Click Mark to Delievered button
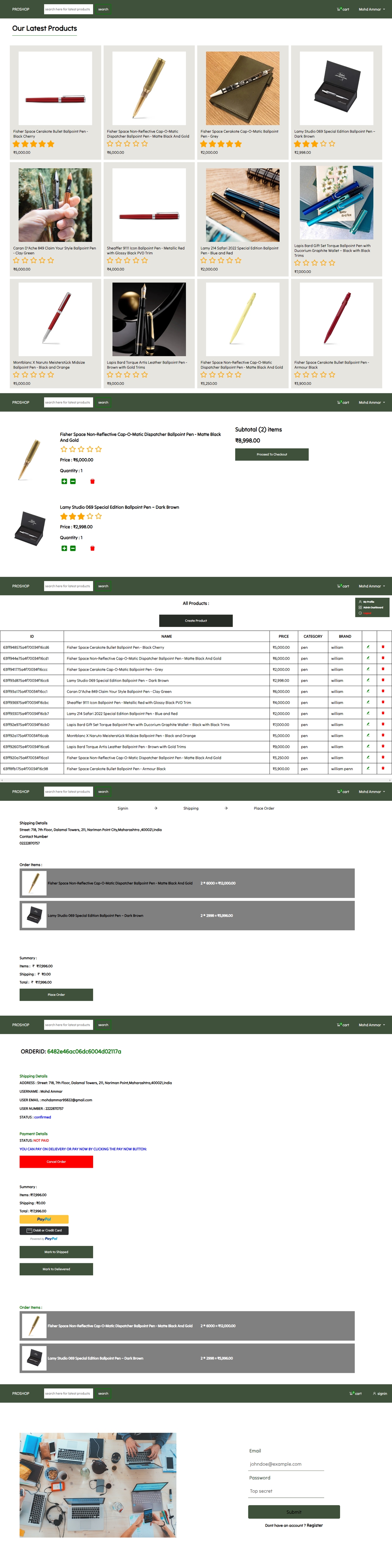 click(56, 1269)
